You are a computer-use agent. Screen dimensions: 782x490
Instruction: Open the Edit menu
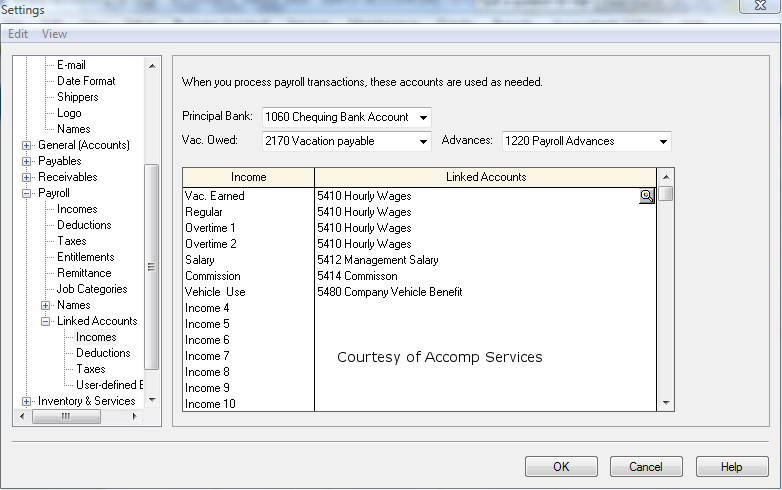[x=18, y=34]
